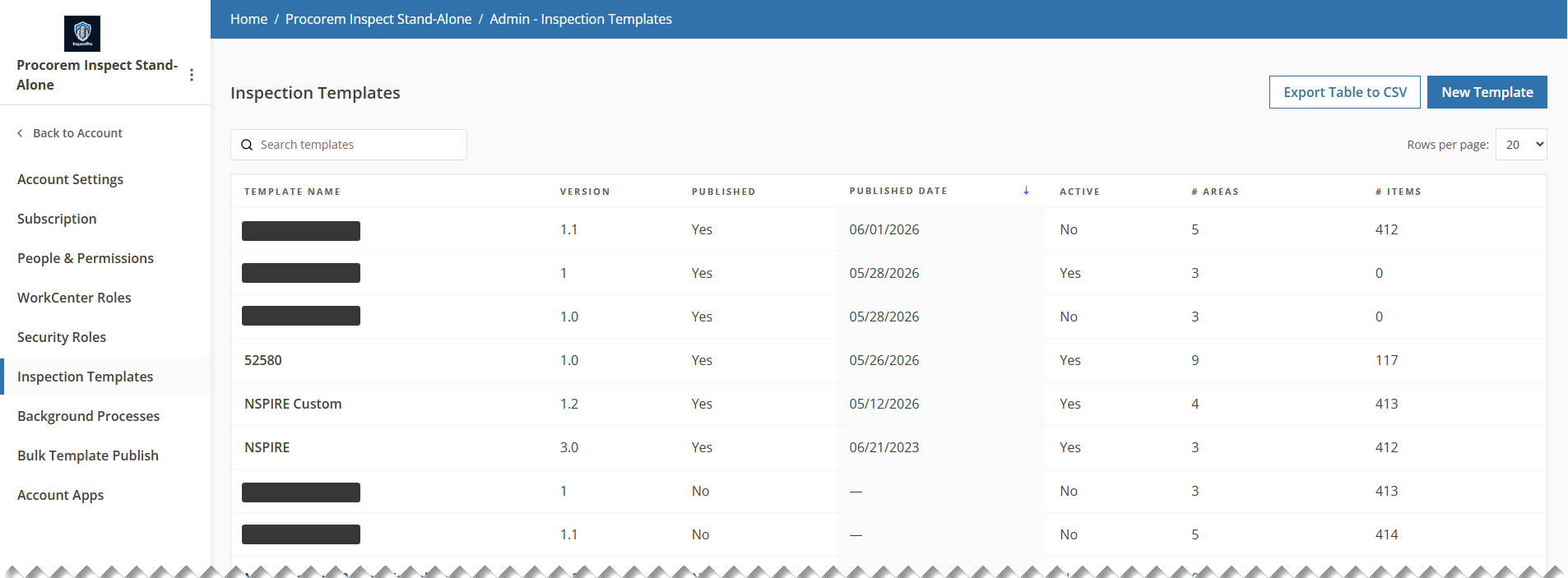Click version 1.2 in the NSPIRE Custom row

coord(569,404)
